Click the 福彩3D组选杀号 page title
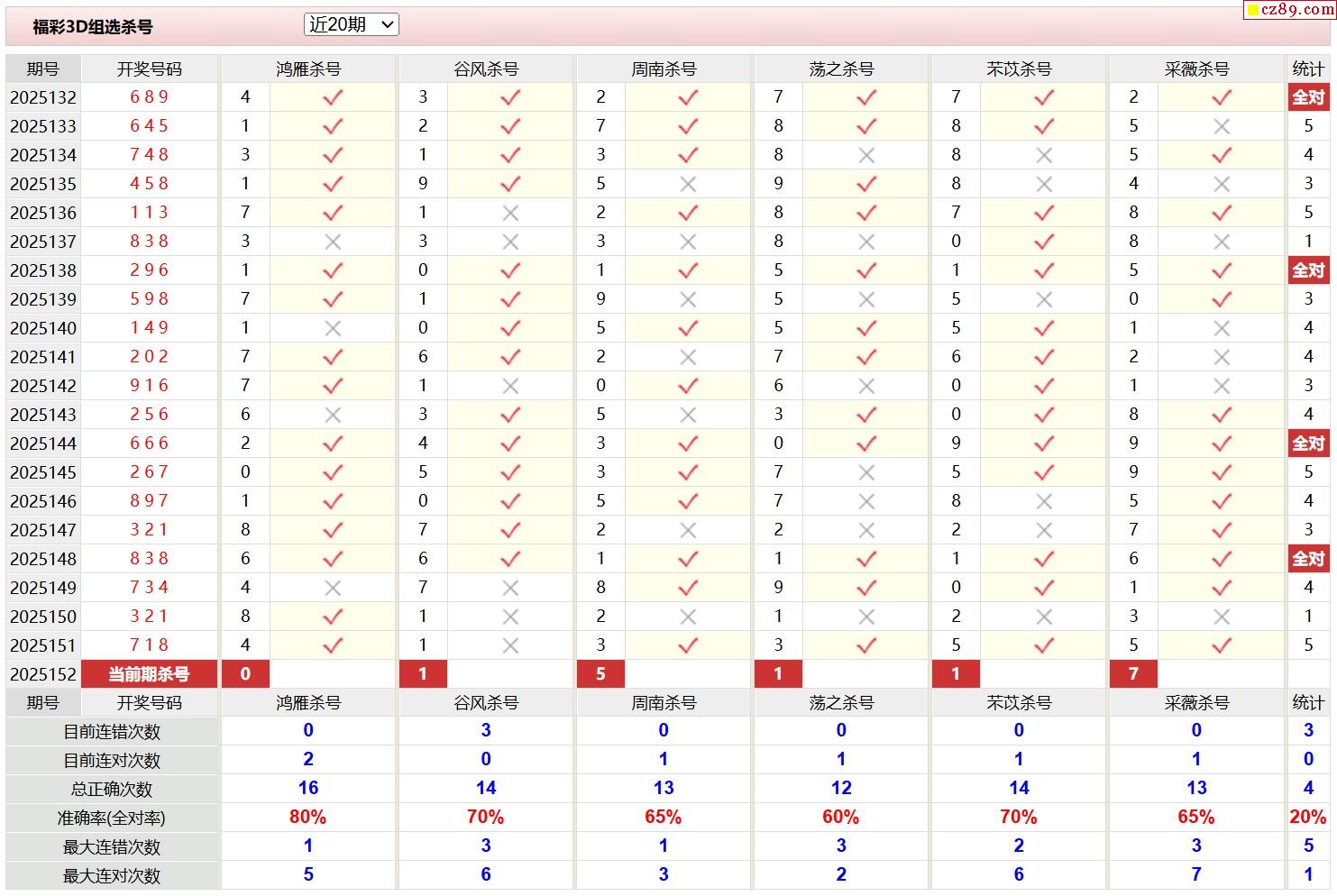Screen dimensions: 1337x896 point(93,27)
